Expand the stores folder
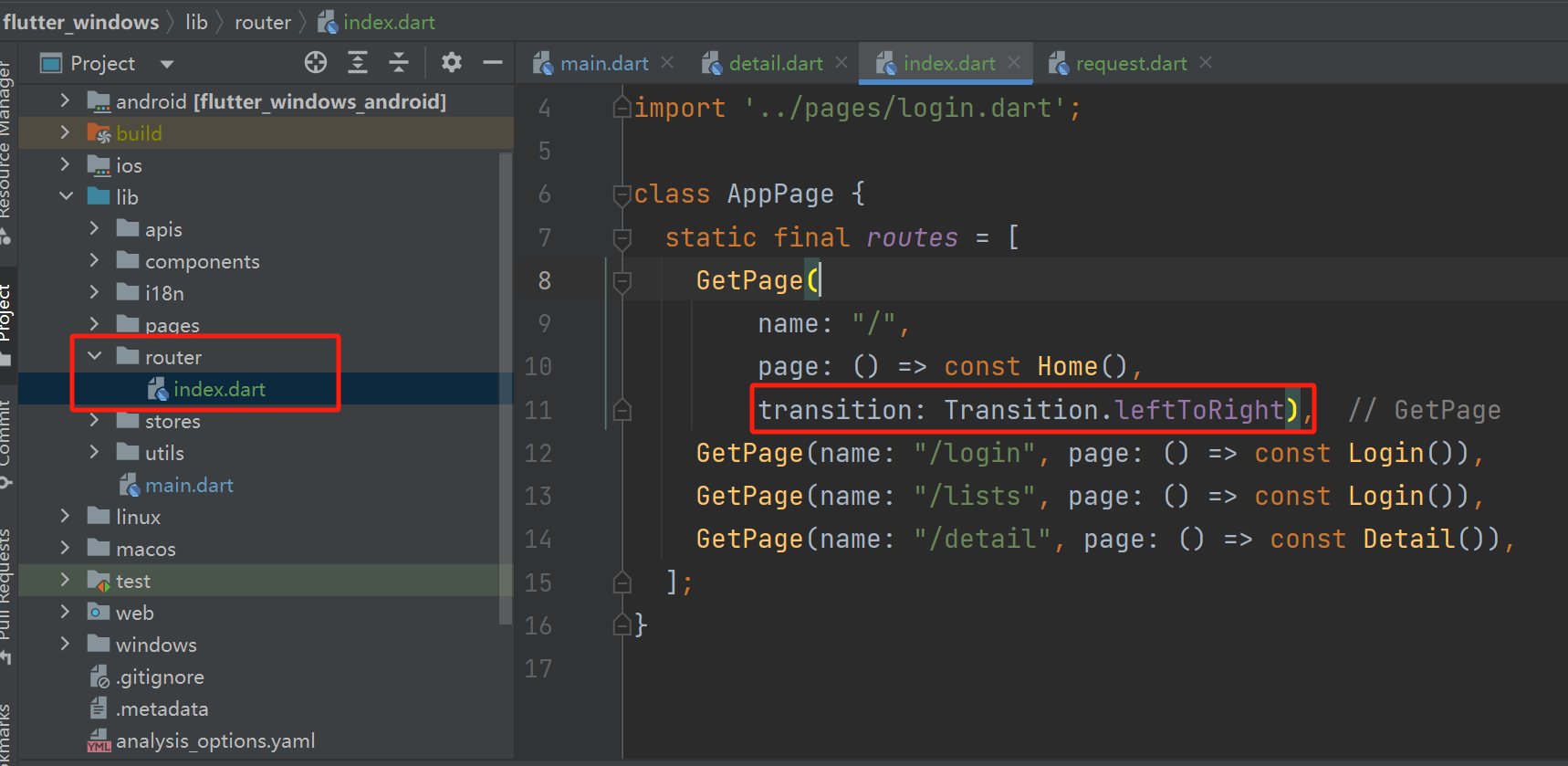The width and height of the screenshot is (1568, 766). click(94, 421)
